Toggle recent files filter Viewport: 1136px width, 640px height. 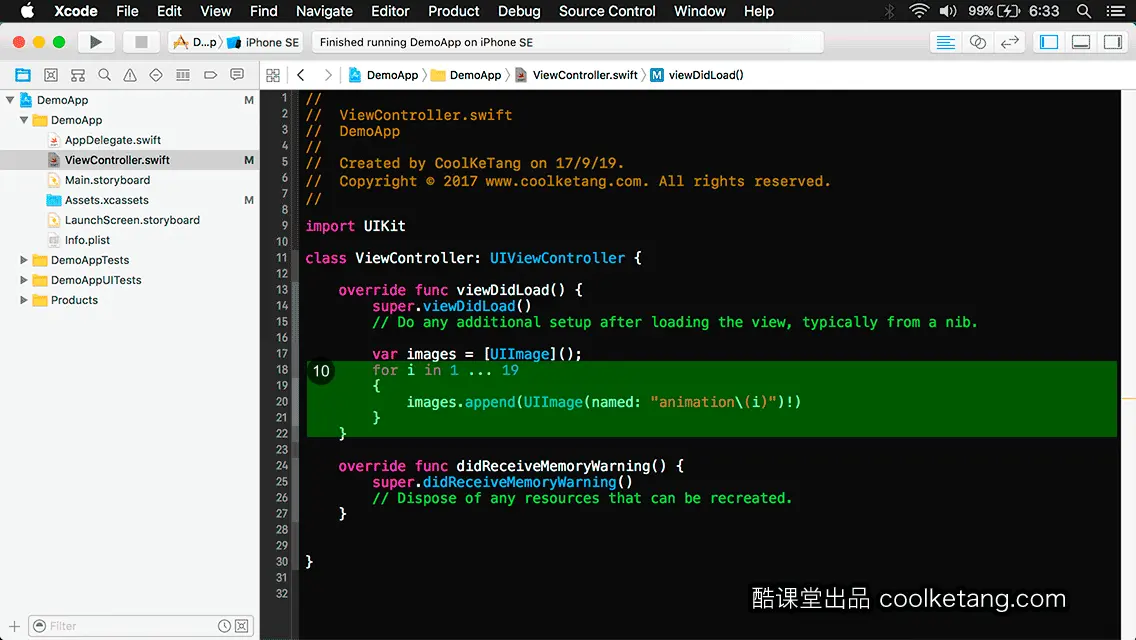coord(225,626)
